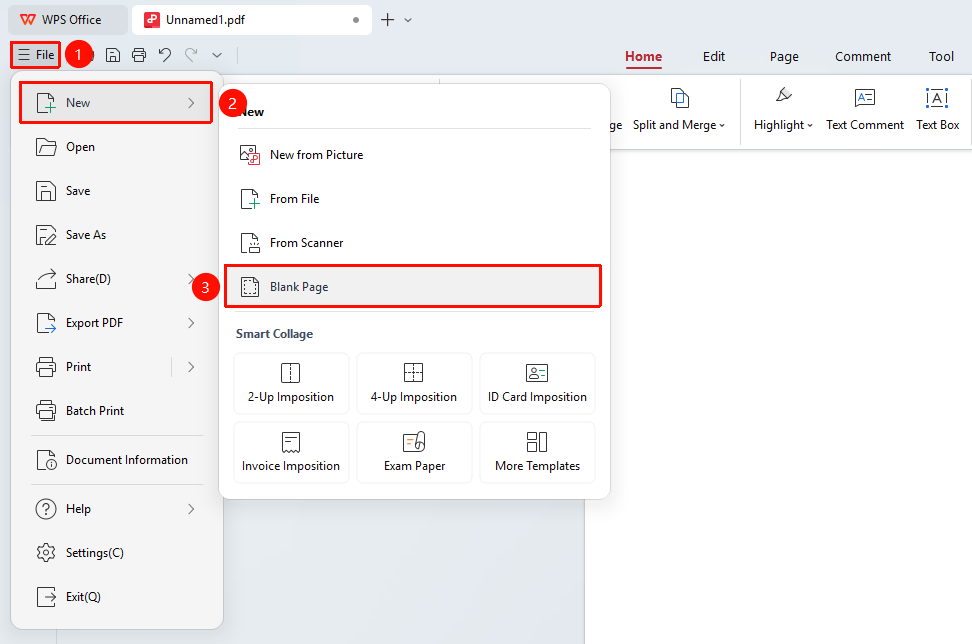Screen dimensions: 972x644
Task: Click the Split and Merge tool
Action: 679,110
